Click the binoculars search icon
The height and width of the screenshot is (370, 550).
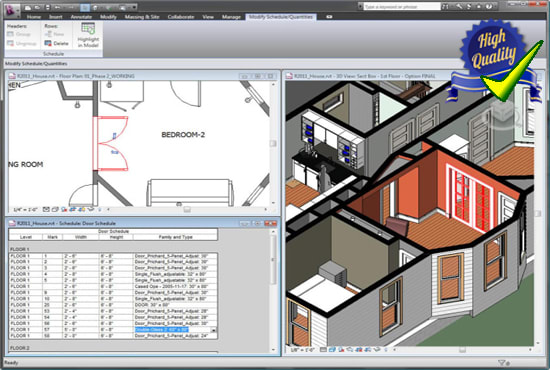tap(446, 7)
